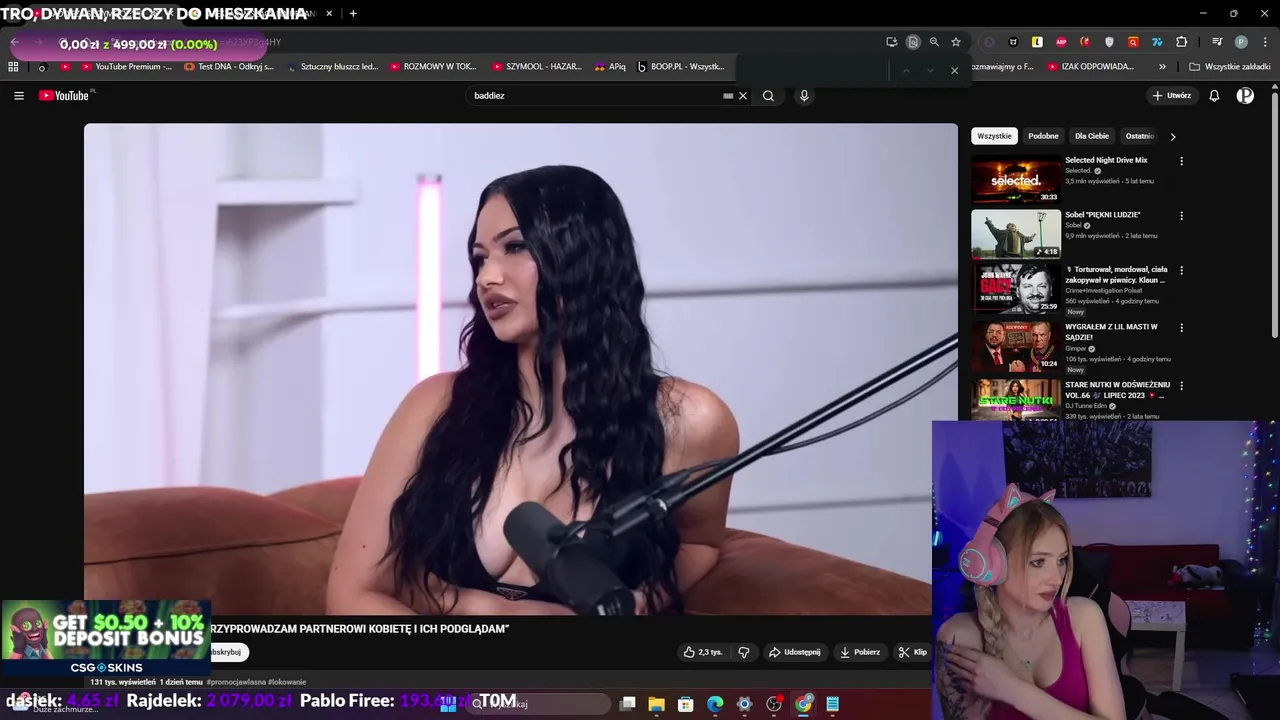Like the video with thumbs up
The width and height of the screenshot is (1280, 720).
tap(703, 652)
